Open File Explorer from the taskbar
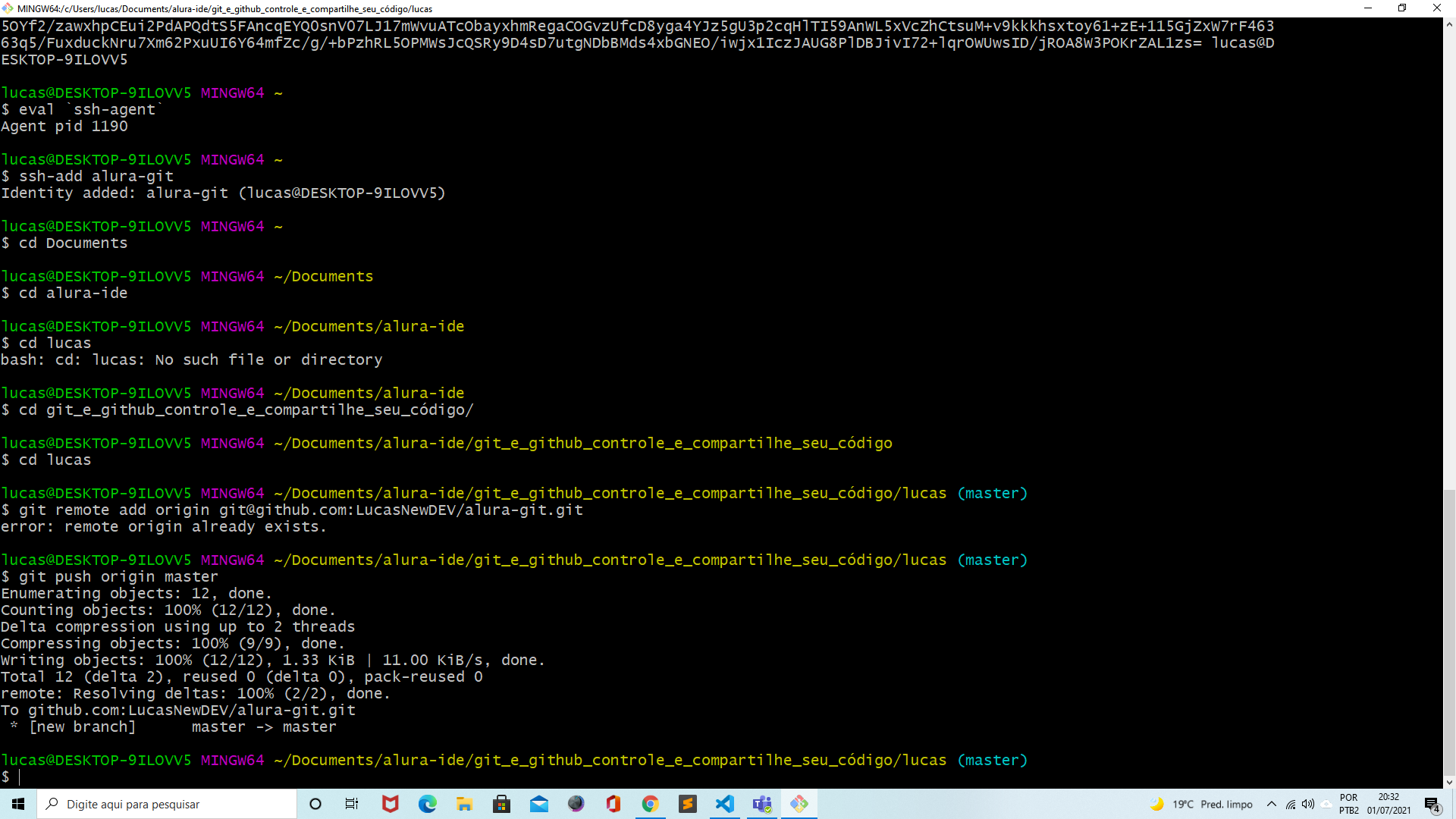Viewport: 1456px width, 819px height. (x=464, y=804)
